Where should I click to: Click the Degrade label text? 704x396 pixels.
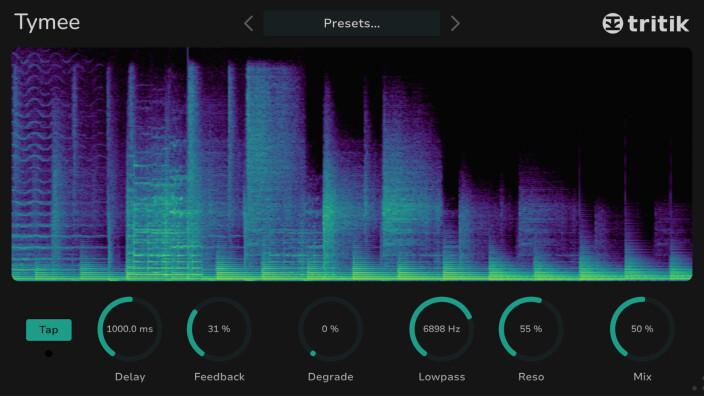(x=330, y=377)
